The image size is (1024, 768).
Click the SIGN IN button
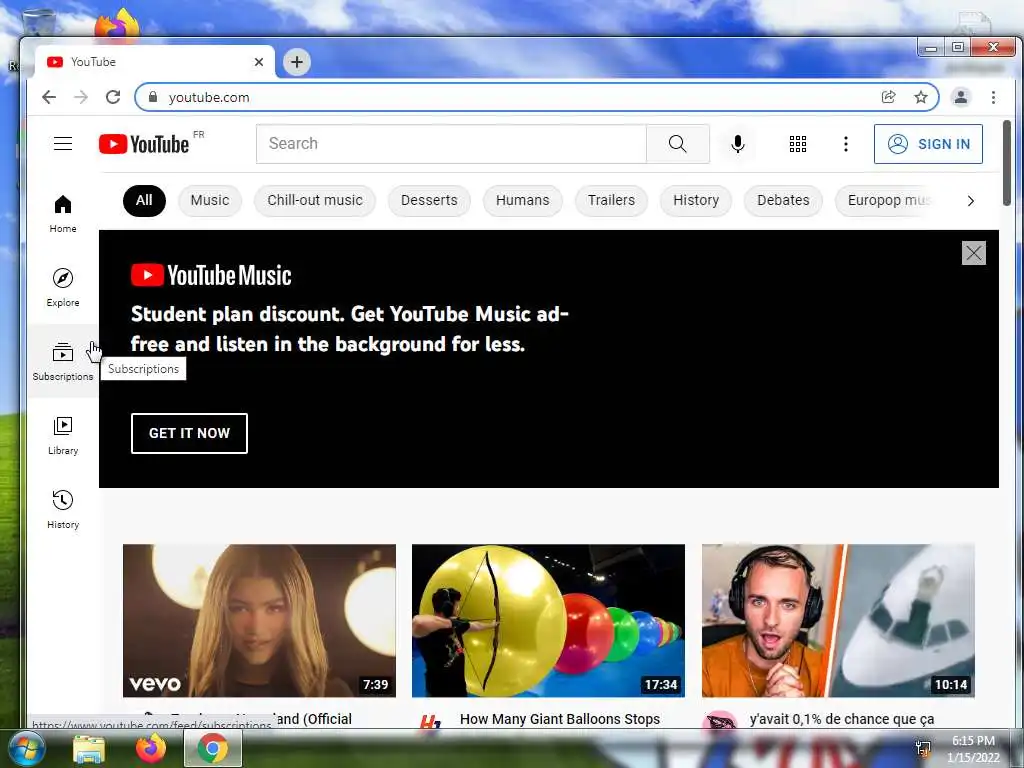click(x=928, y=144)
